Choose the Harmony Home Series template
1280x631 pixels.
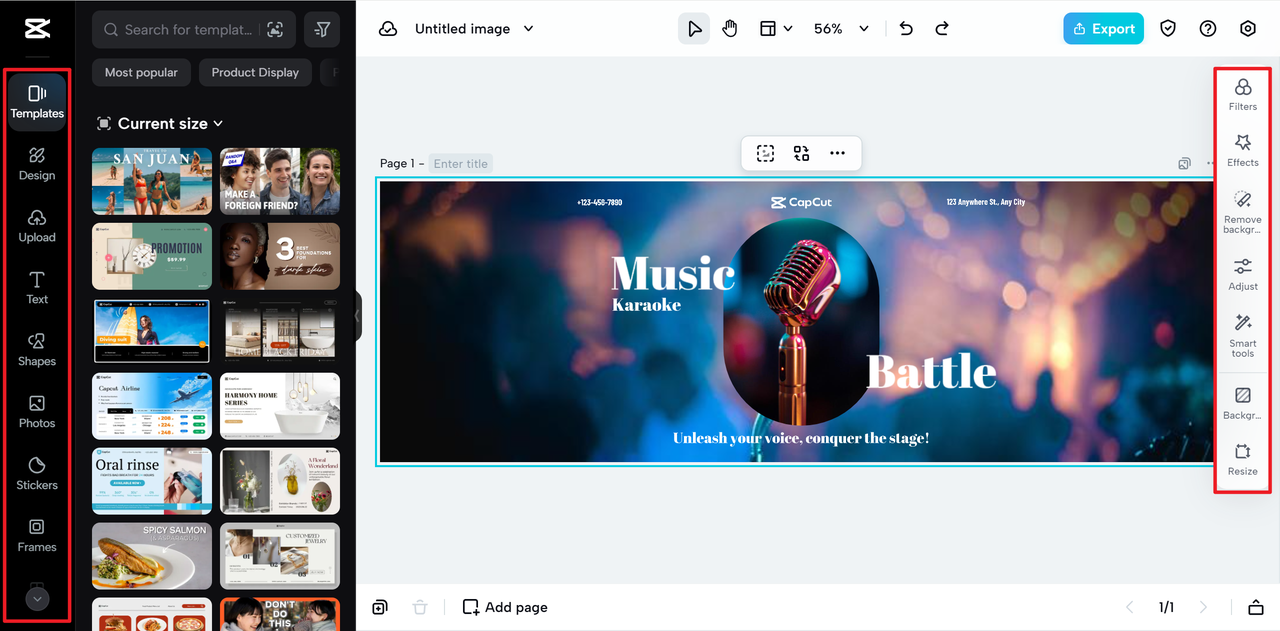[x=280, y=406]
